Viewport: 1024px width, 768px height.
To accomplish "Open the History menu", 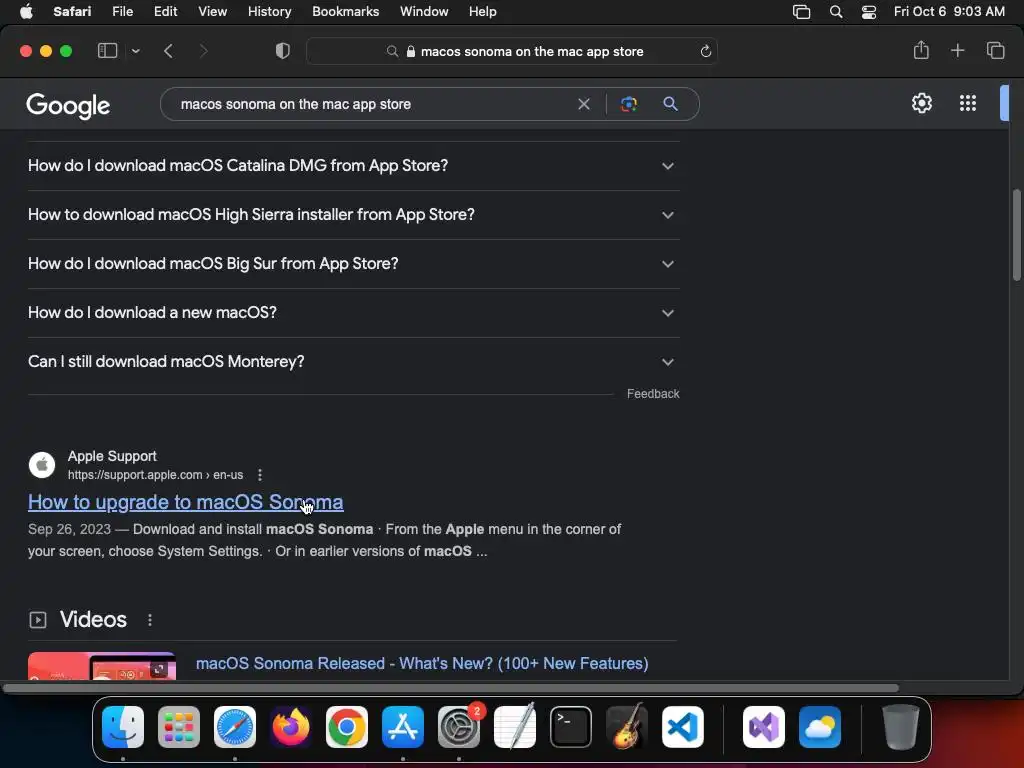I will point(269,12).
